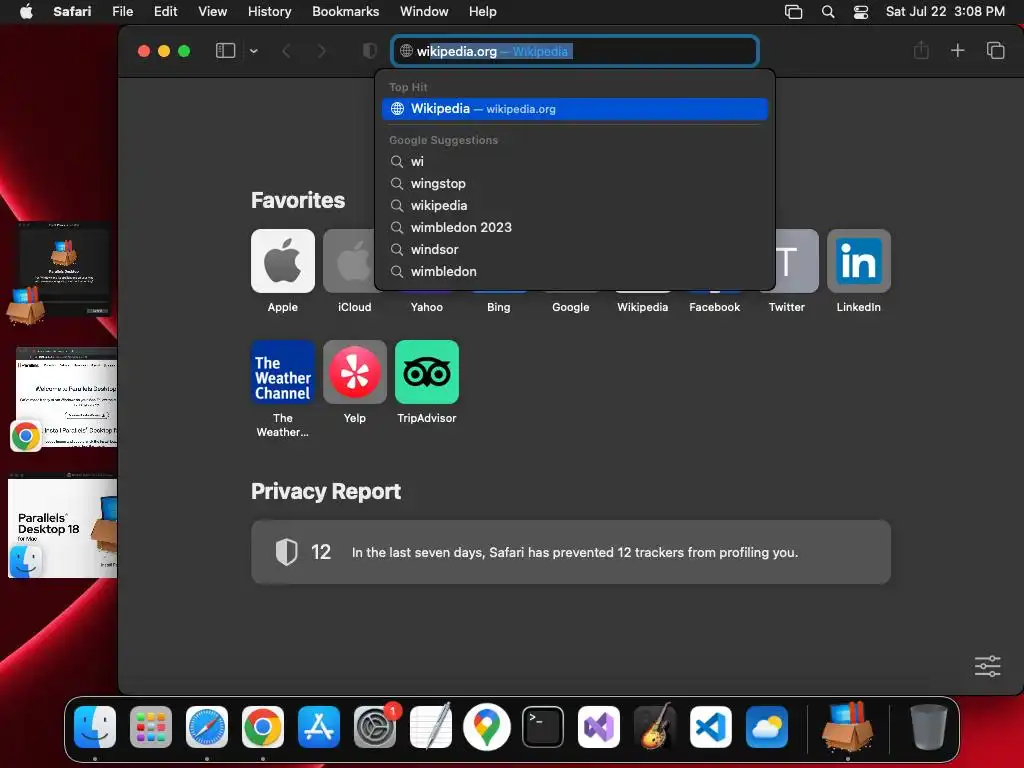Choose the 'windsor' suggestion

pos(575,249)
